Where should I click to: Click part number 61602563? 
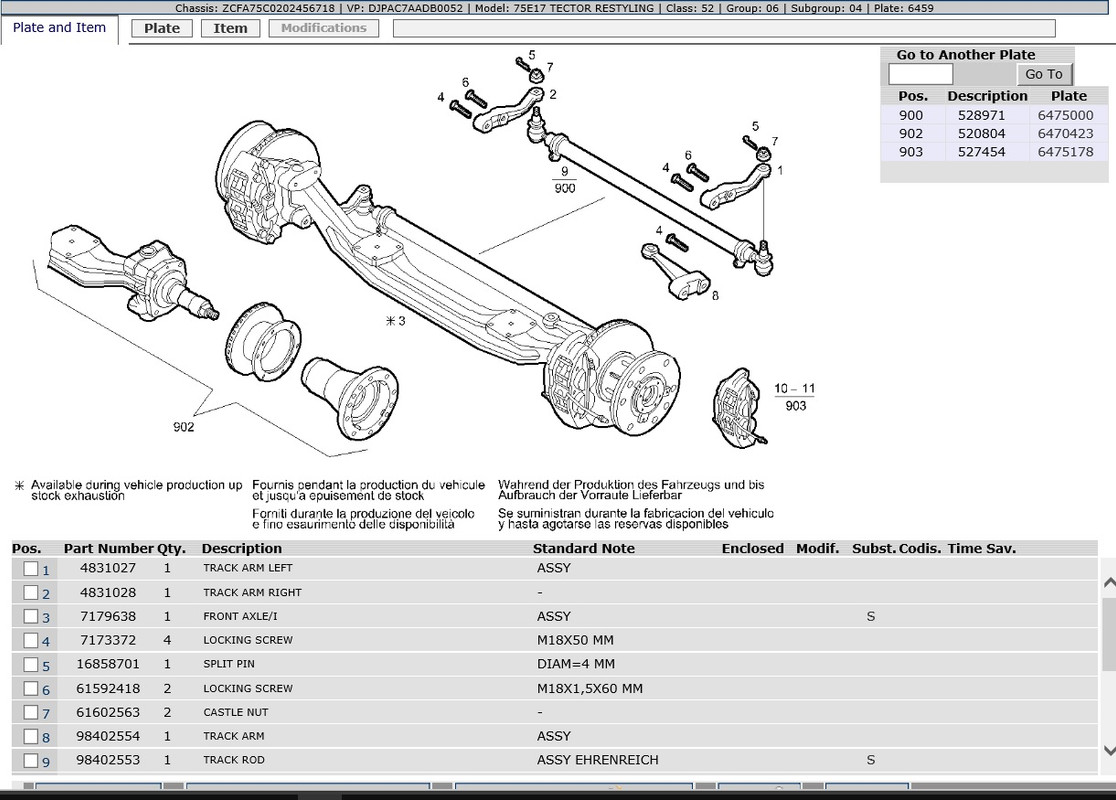tap(108, 712)
